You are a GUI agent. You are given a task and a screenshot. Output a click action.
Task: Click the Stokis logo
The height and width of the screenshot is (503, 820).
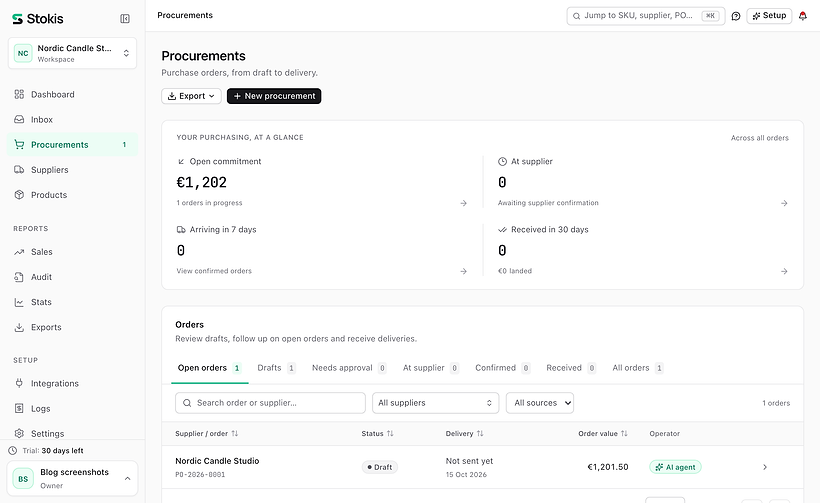38,19
